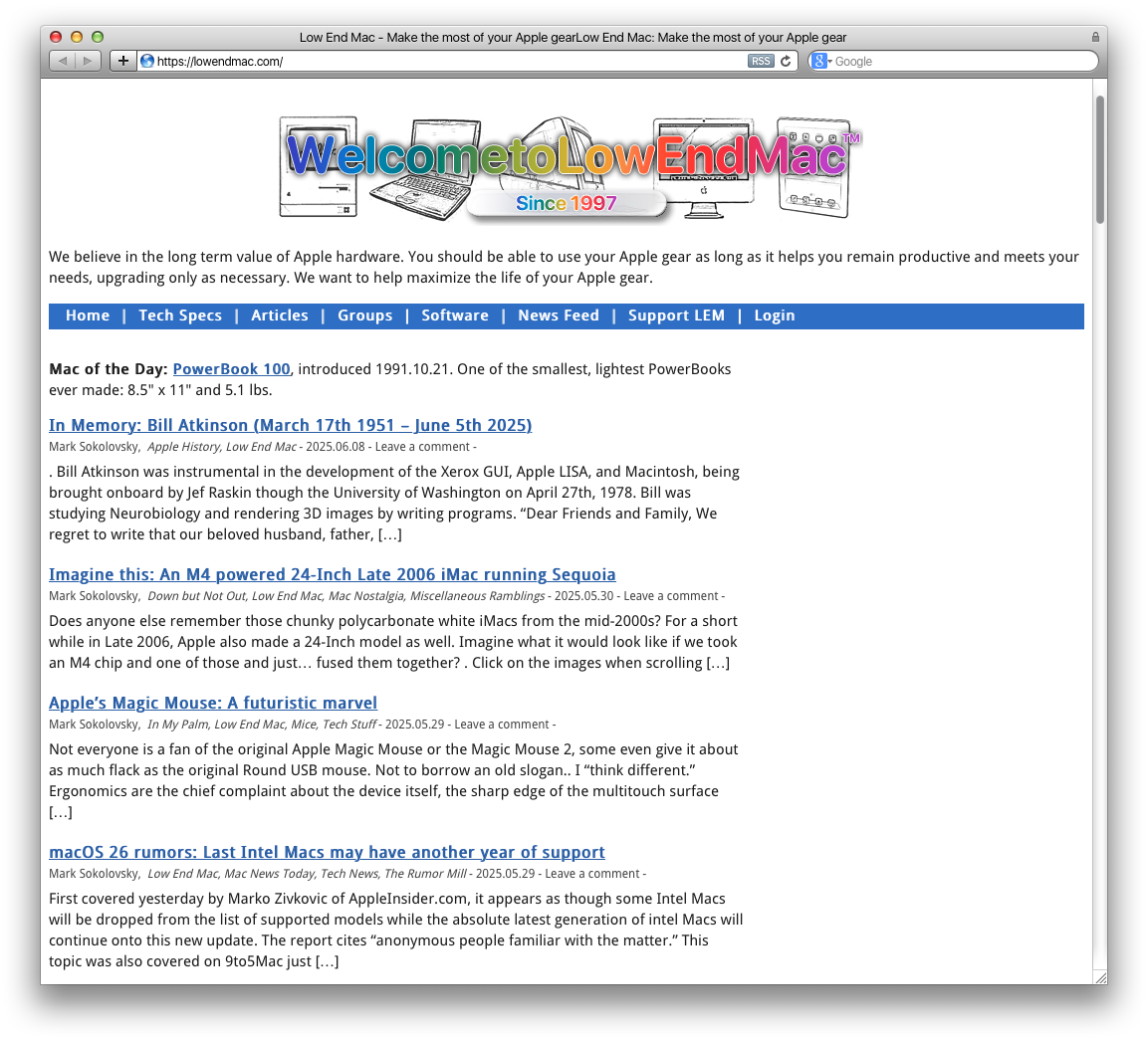Image resolution: width=1148 pixels, height=1040 pixels.
Task: Open the Google search engine dropdown
Action: pyautogui.click(x=820, y=61)
